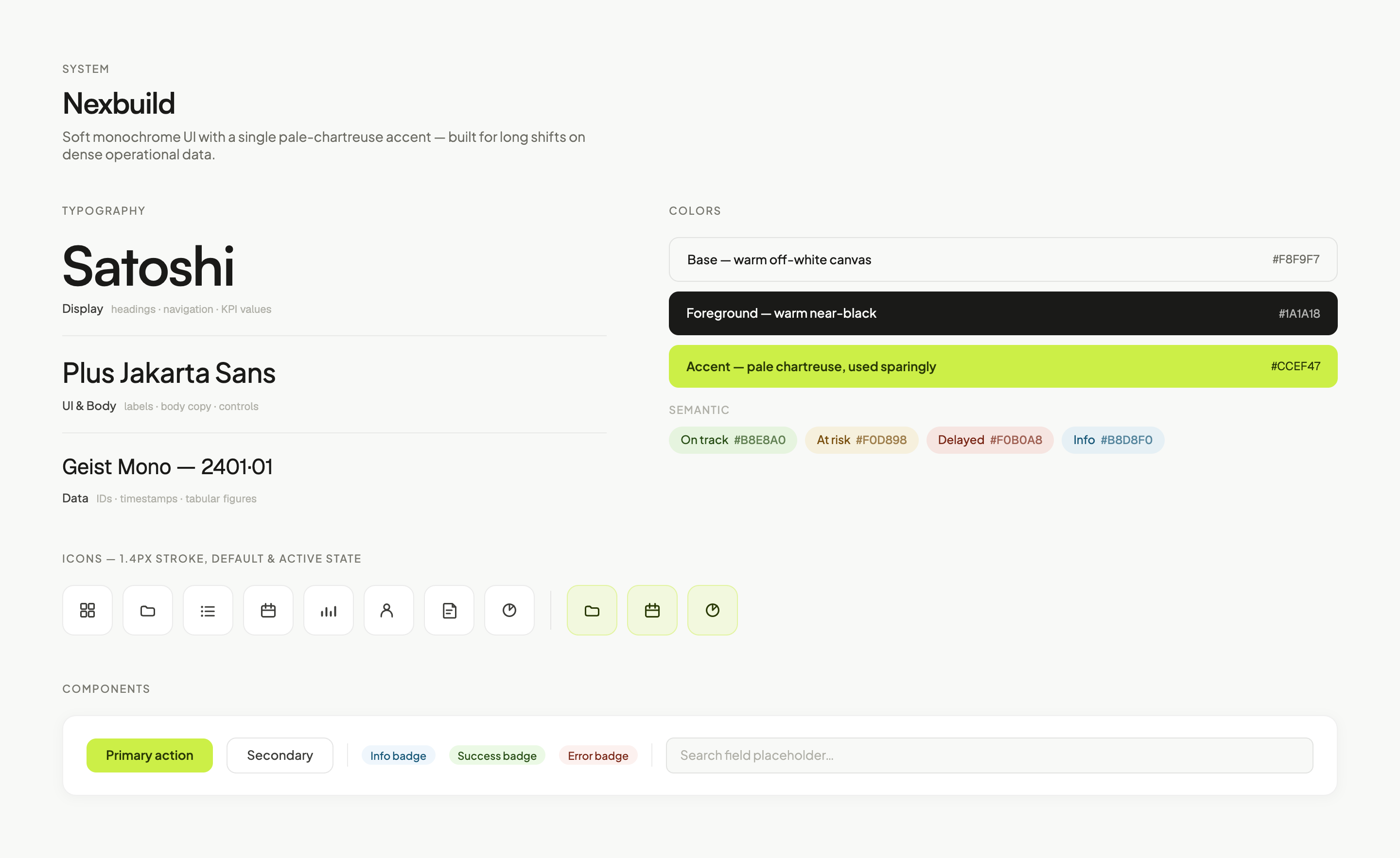Viewport: 1400px width, 858px height.
Task: Select the Base warm off-white swatch
Action: tap(1003, 259)
